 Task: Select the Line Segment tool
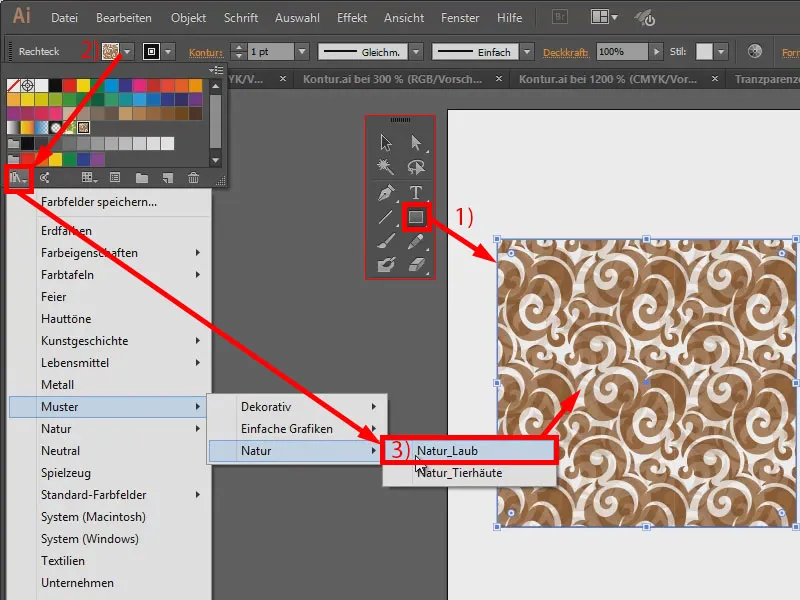tap(386, 217)
